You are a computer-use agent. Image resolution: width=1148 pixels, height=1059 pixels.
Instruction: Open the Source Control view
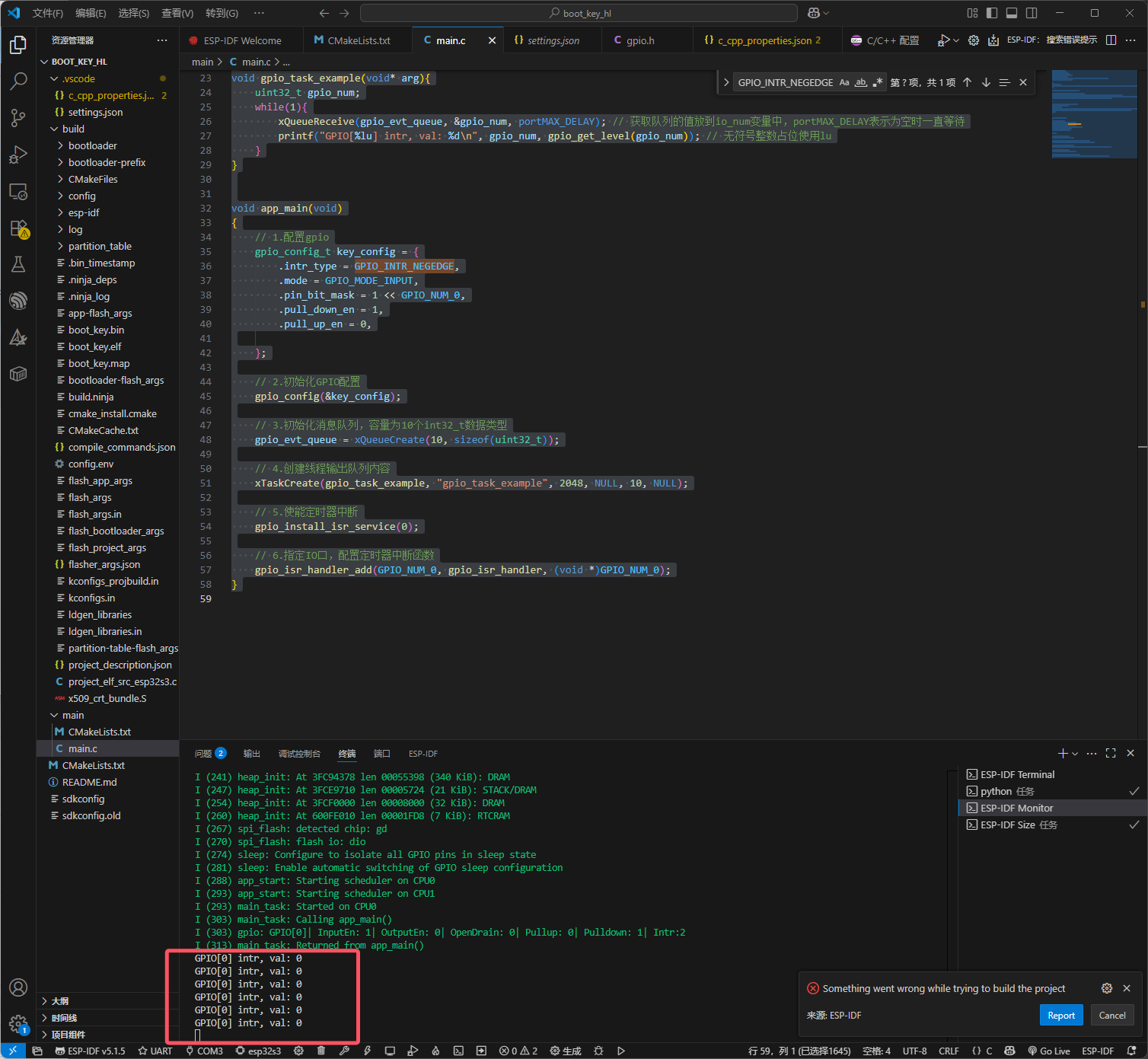click(x=18, y=117)
